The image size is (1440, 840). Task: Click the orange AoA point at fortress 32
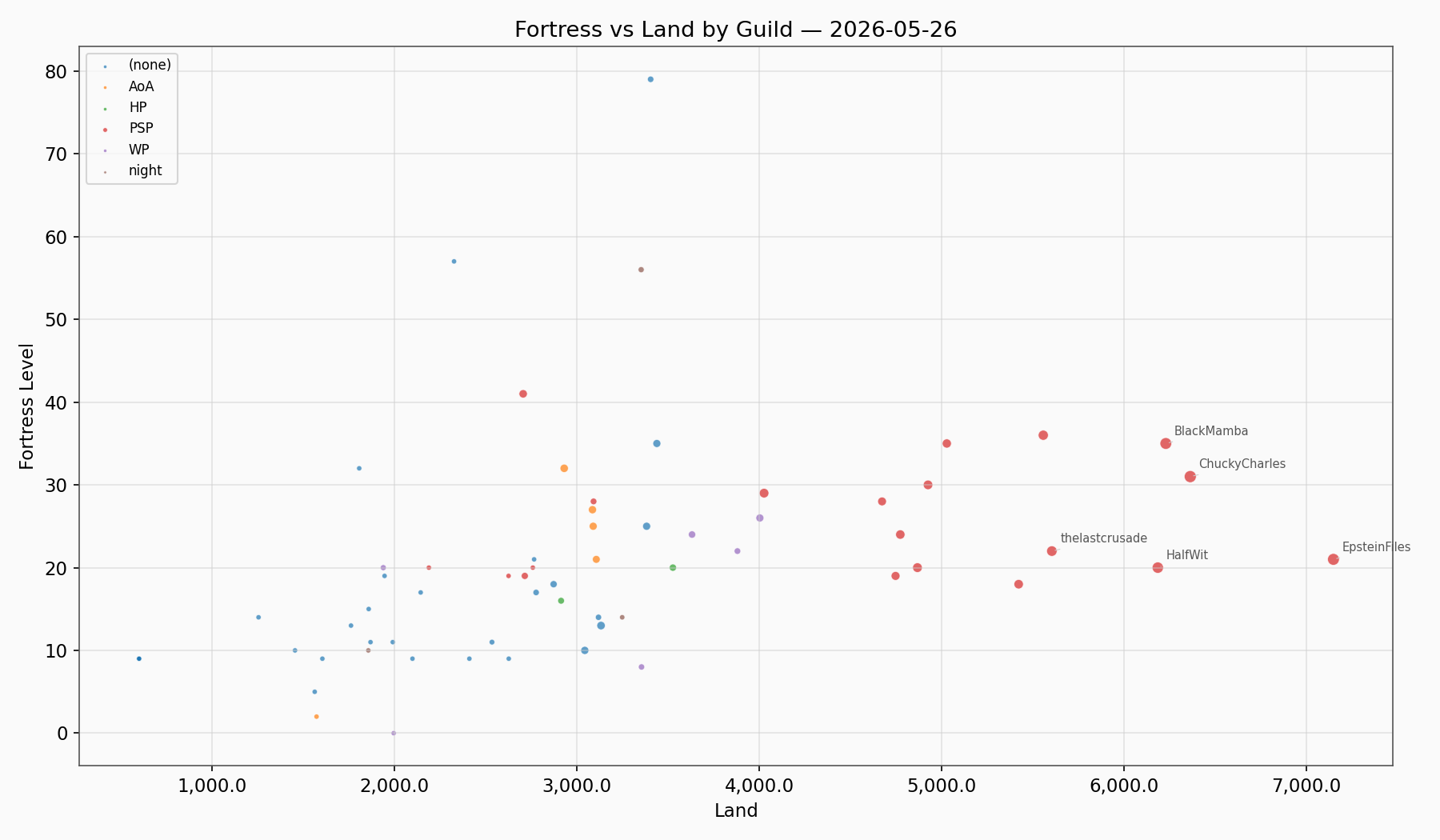[x=564, y=468]
